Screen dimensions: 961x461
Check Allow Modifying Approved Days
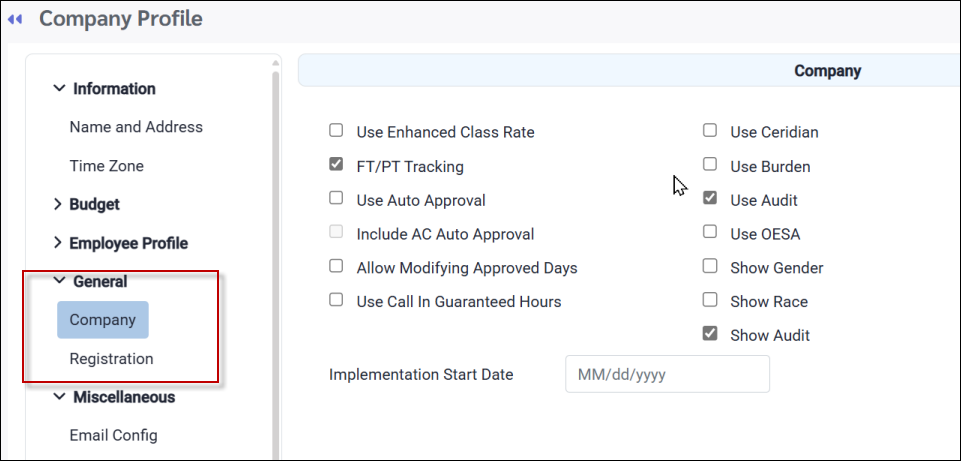(336, 267)
